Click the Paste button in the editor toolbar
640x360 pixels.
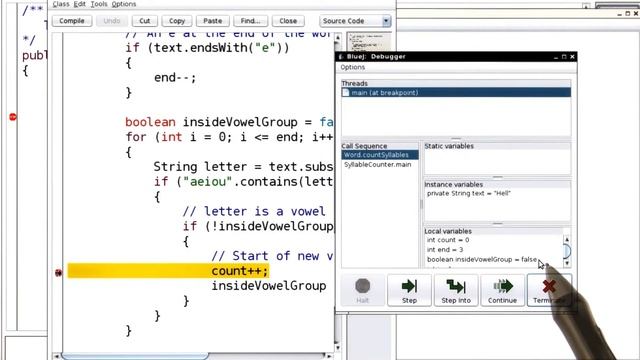click(x=213, y=21)
